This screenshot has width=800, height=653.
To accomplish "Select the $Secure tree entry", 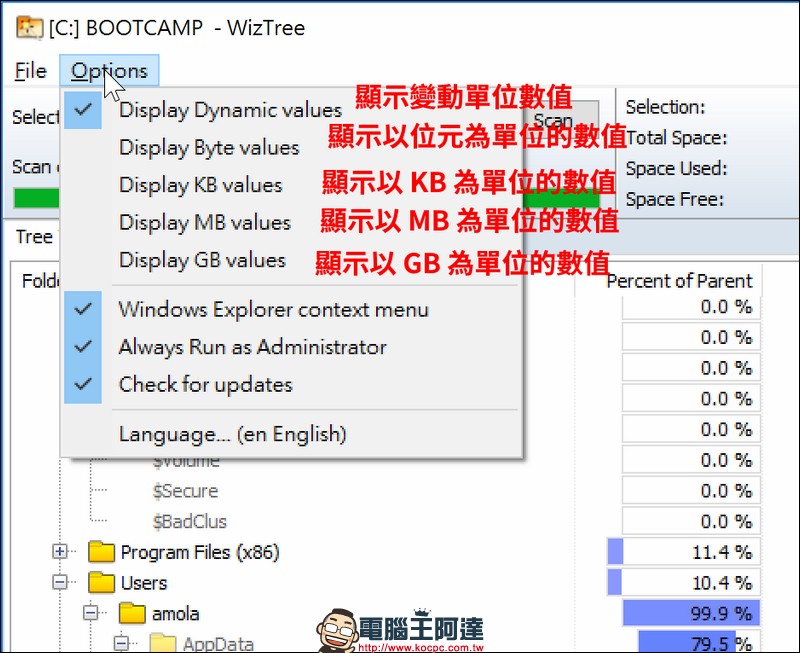I will (185, 491).
